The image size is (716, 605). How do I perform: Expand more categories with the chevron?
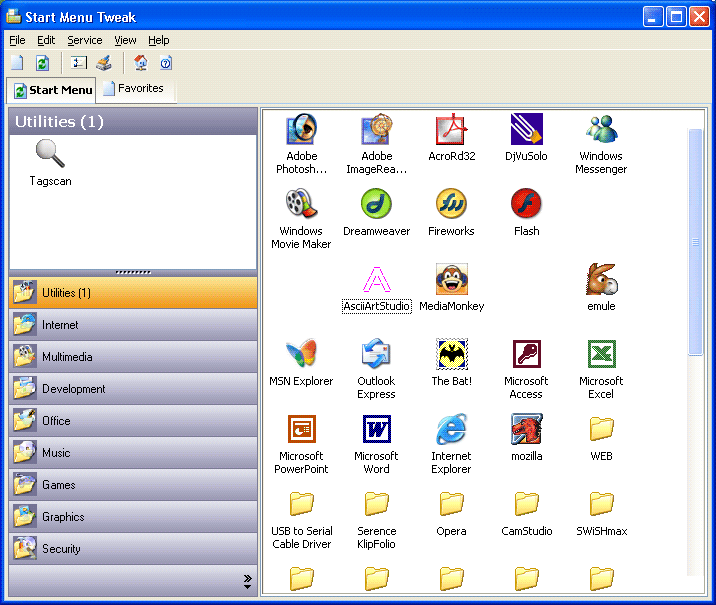coord(247,581)
